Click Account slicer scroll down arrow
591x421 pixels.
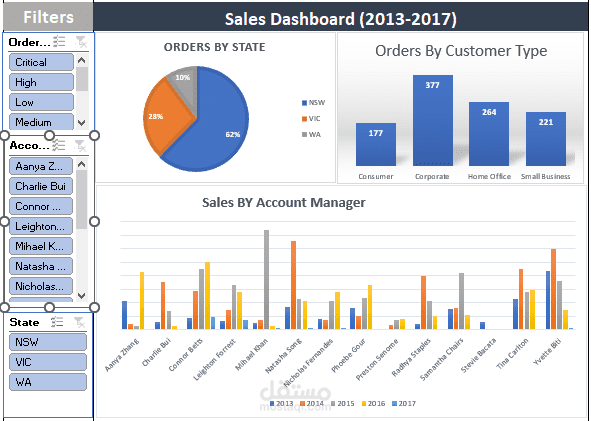pyautogui.click(x=81, y=296)
